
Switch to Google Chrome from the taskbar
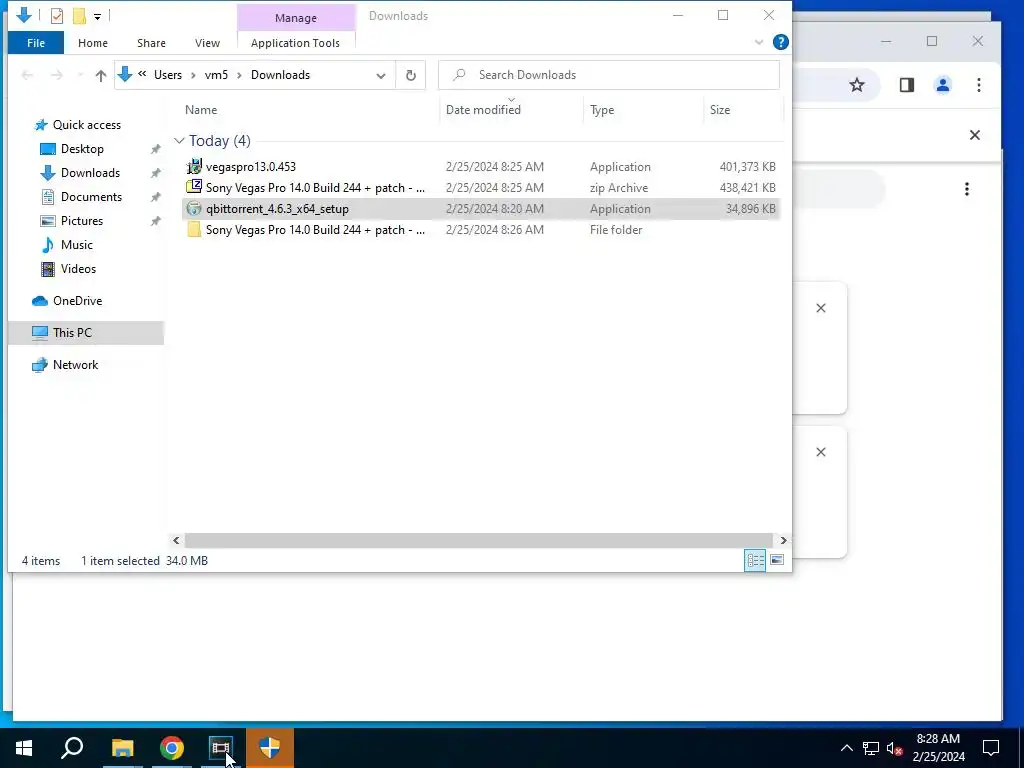click(172, 748)
